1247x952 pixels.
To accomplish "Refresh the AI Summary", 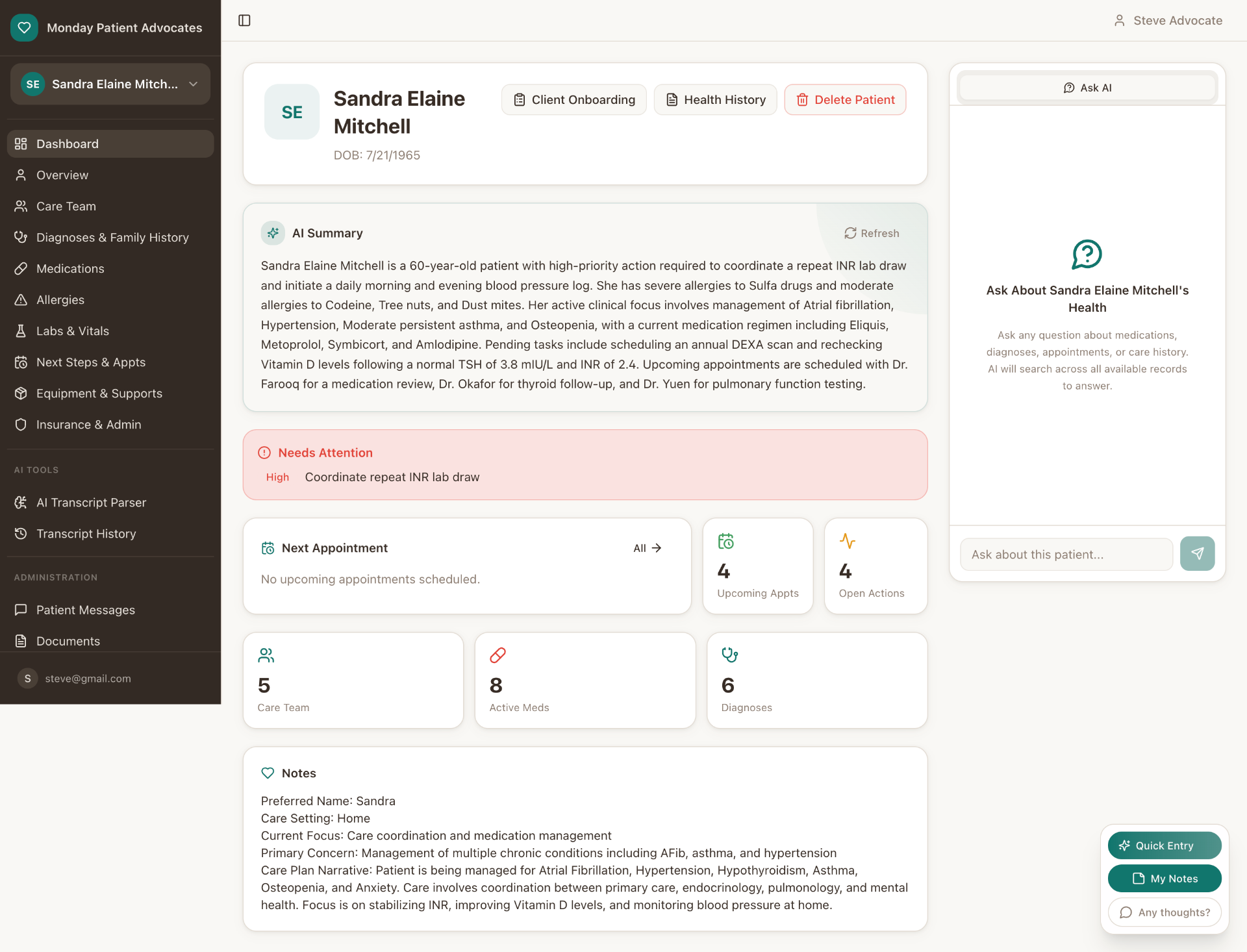I will [872, 233].
